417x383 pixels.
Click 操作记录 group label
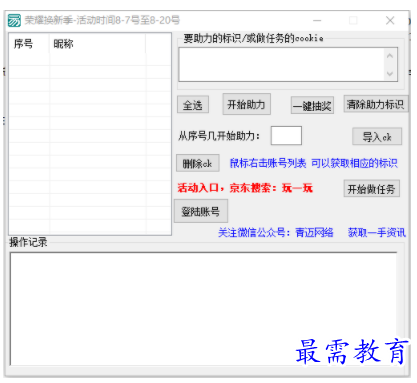point(28,242)
